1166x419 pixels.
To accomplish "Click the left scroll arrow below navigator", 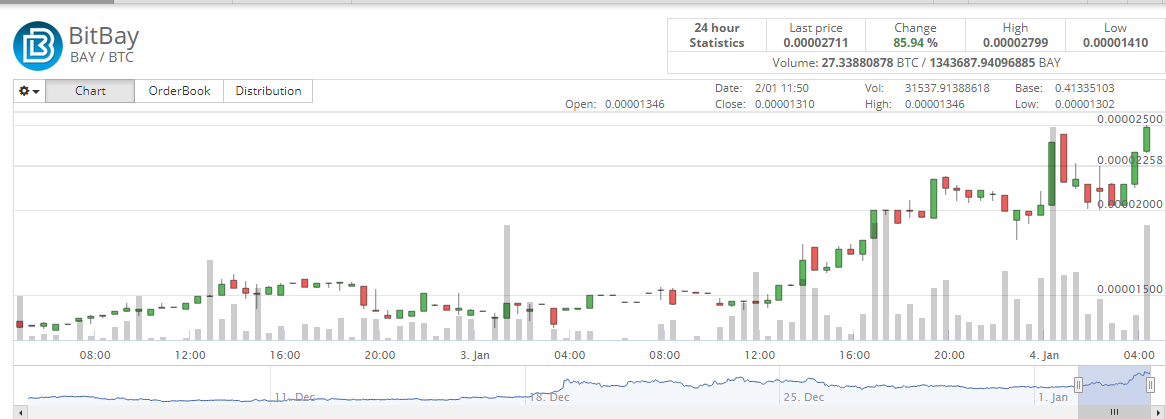I will click(x=19, y=412).
